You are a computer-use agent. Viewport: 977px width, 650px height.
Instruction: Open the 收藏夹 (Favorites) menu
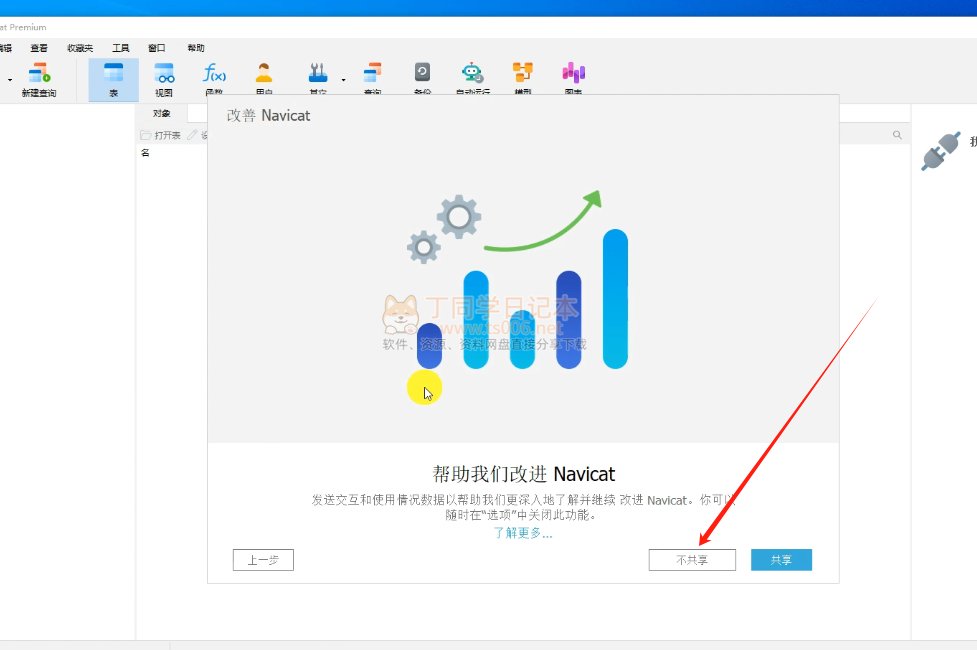(x=80, y=48)
